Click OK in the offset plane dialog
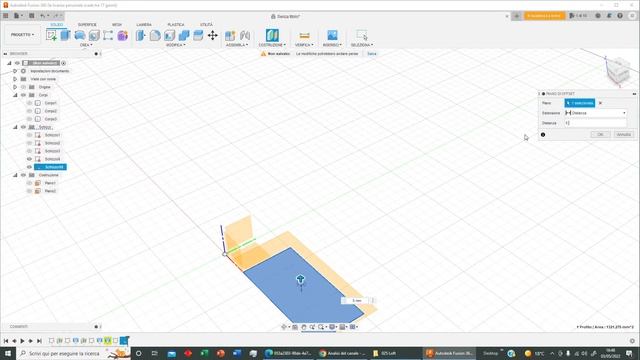The height and width of the screenshot is (360, 640). 600,135
